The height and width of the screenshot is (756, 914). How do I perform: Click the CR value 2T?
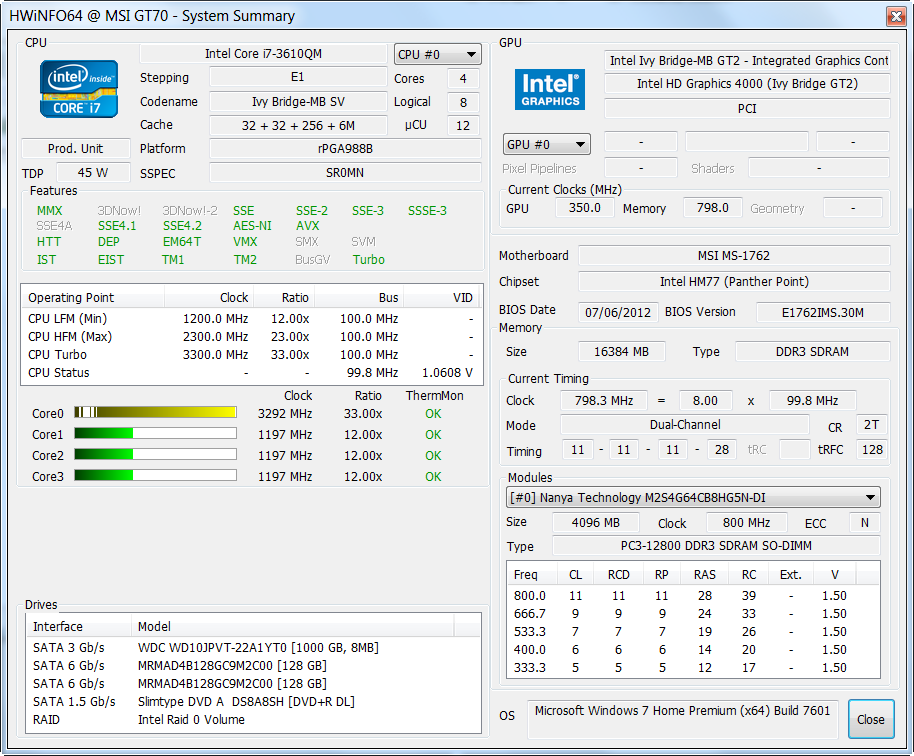(872, 424)
